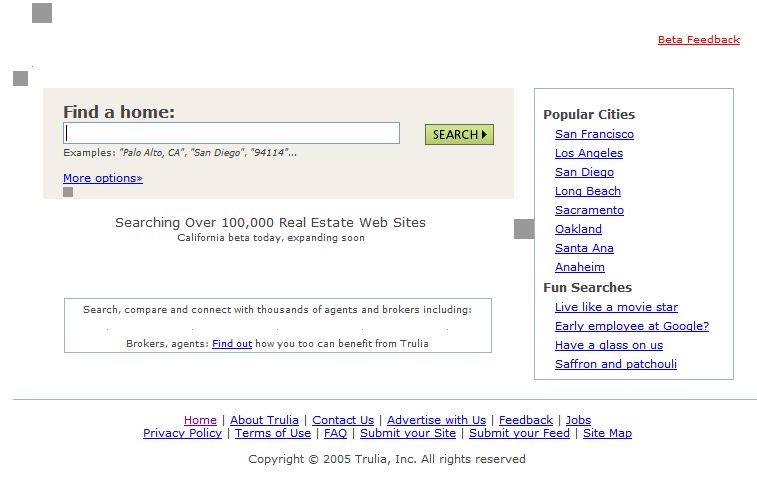Open Submit your Feed link

point(519,433)
